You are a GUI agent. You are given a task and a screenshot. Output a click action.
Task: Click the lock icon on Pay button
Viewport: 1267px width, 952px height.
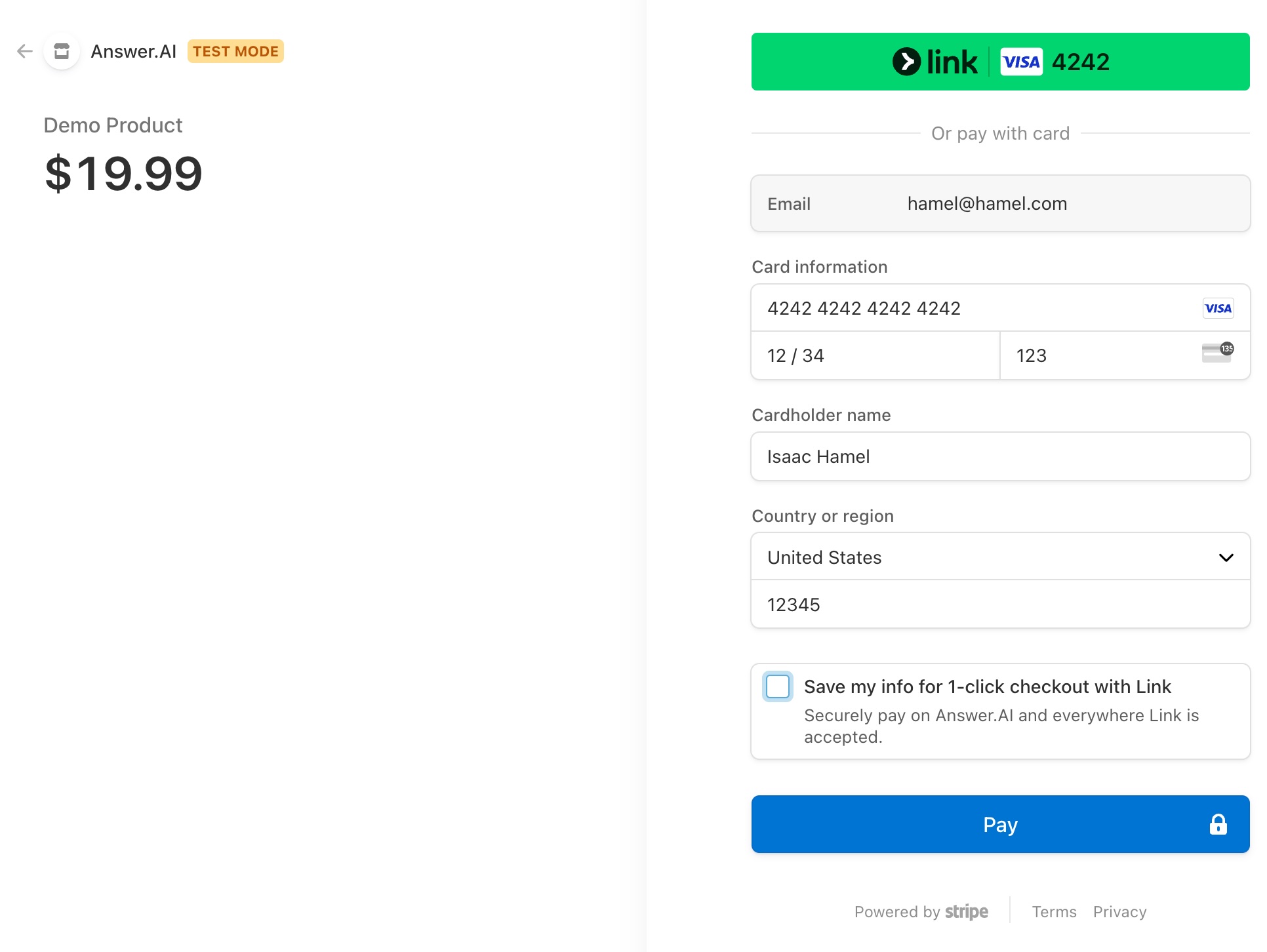point(1218,824)
